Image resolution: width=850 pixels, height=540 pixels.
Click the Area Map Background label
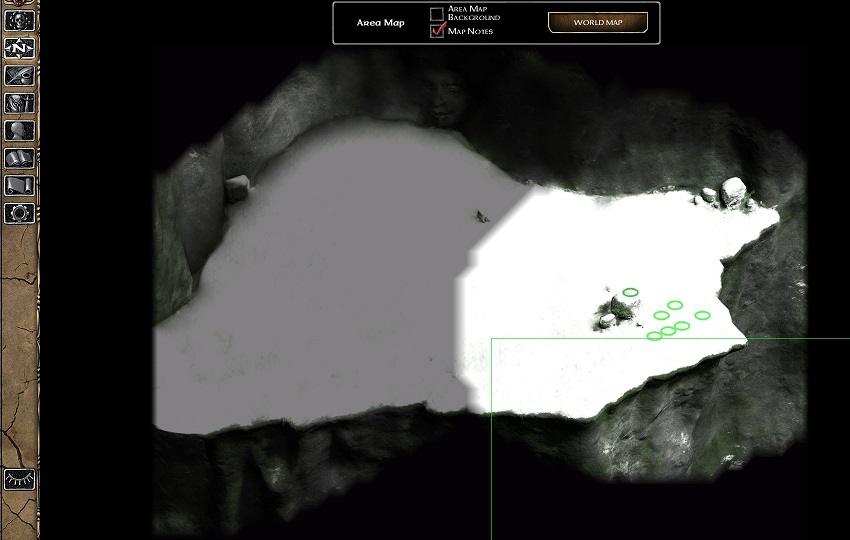(x=473, y=13)
